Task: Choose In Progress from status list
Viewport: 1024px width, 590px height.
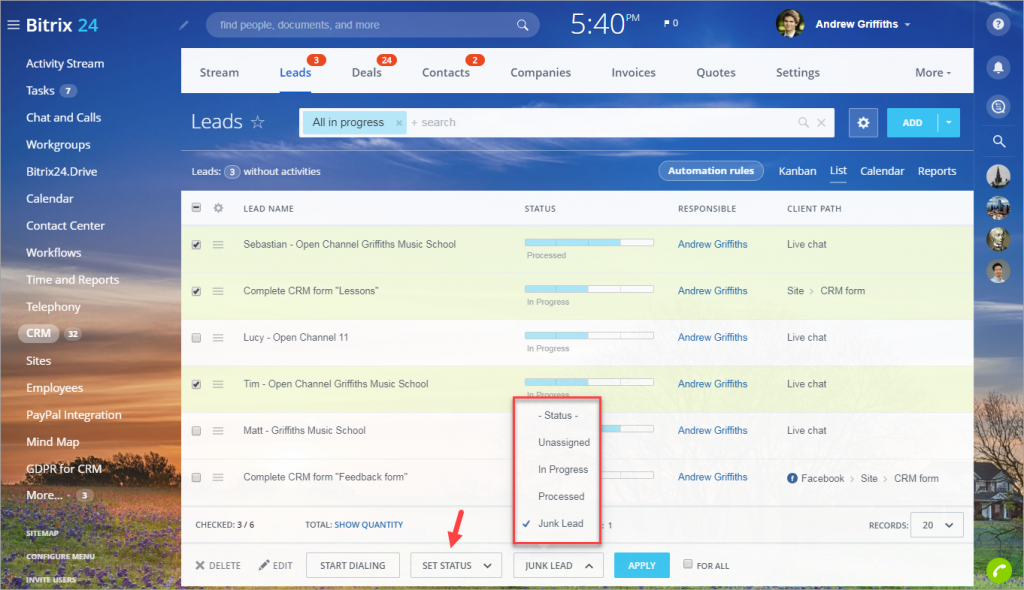Action: (x=563, y=469)
